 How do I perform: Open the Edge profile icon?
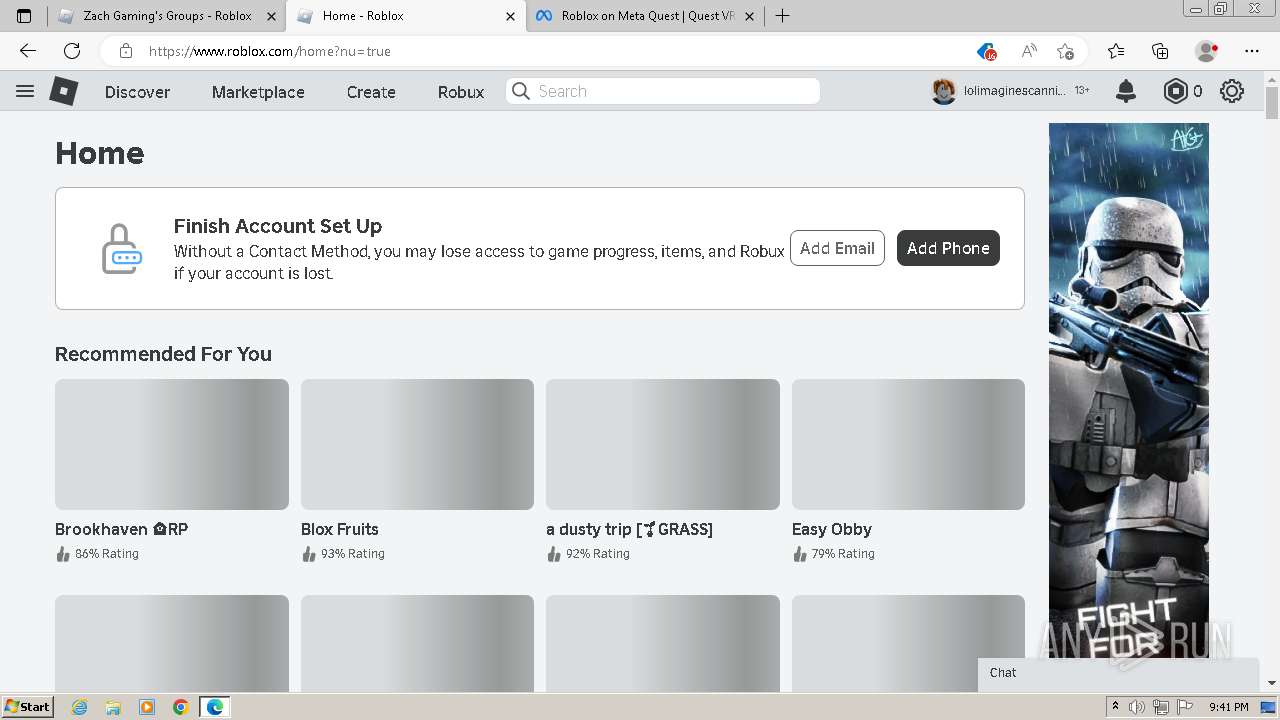click(x=1206, y=51)
